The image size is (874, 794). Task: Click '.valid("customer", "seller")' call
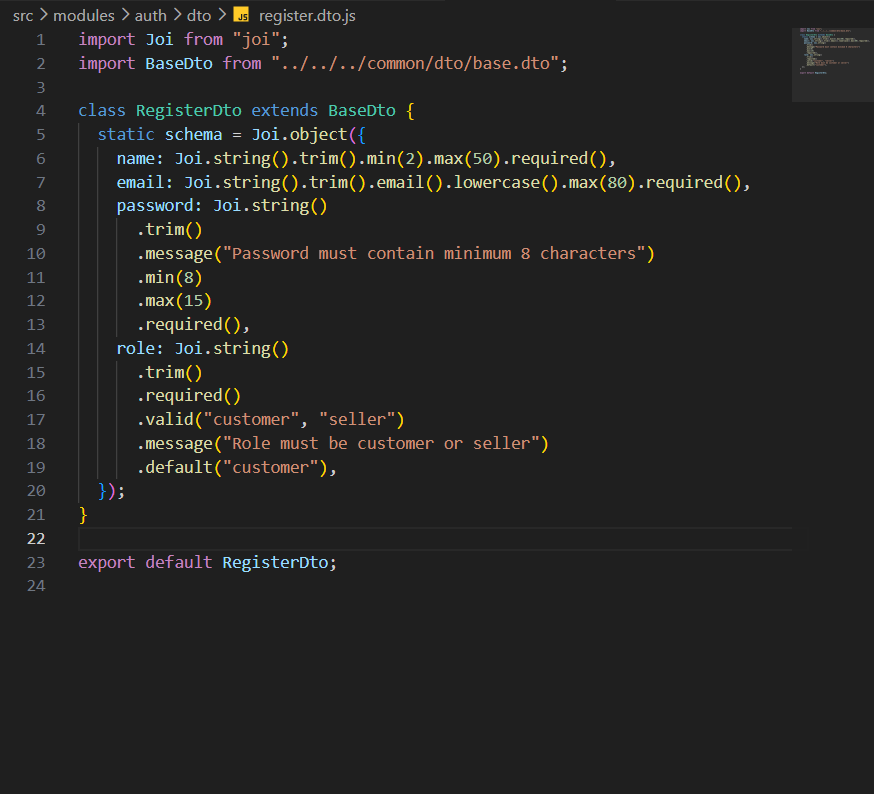pos(270,419)
